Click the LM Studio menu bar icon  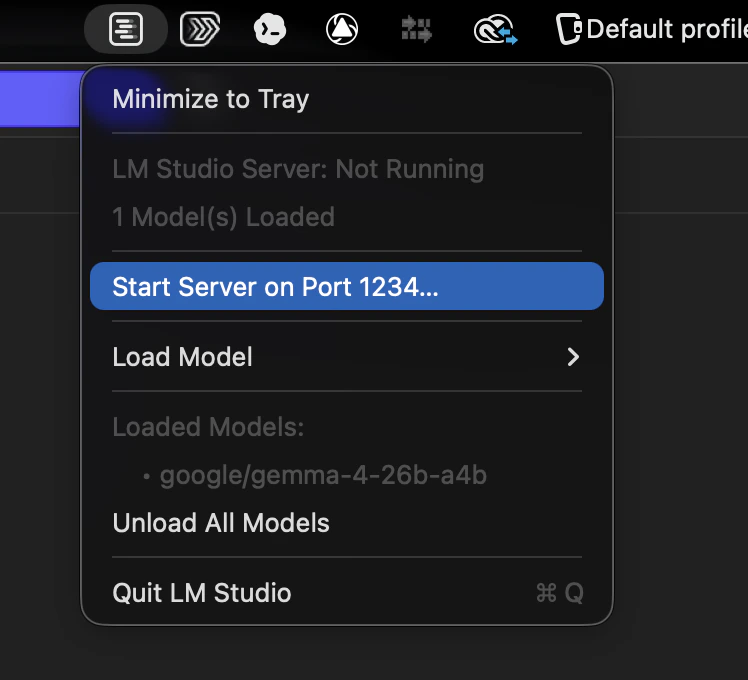pos(125,29)
